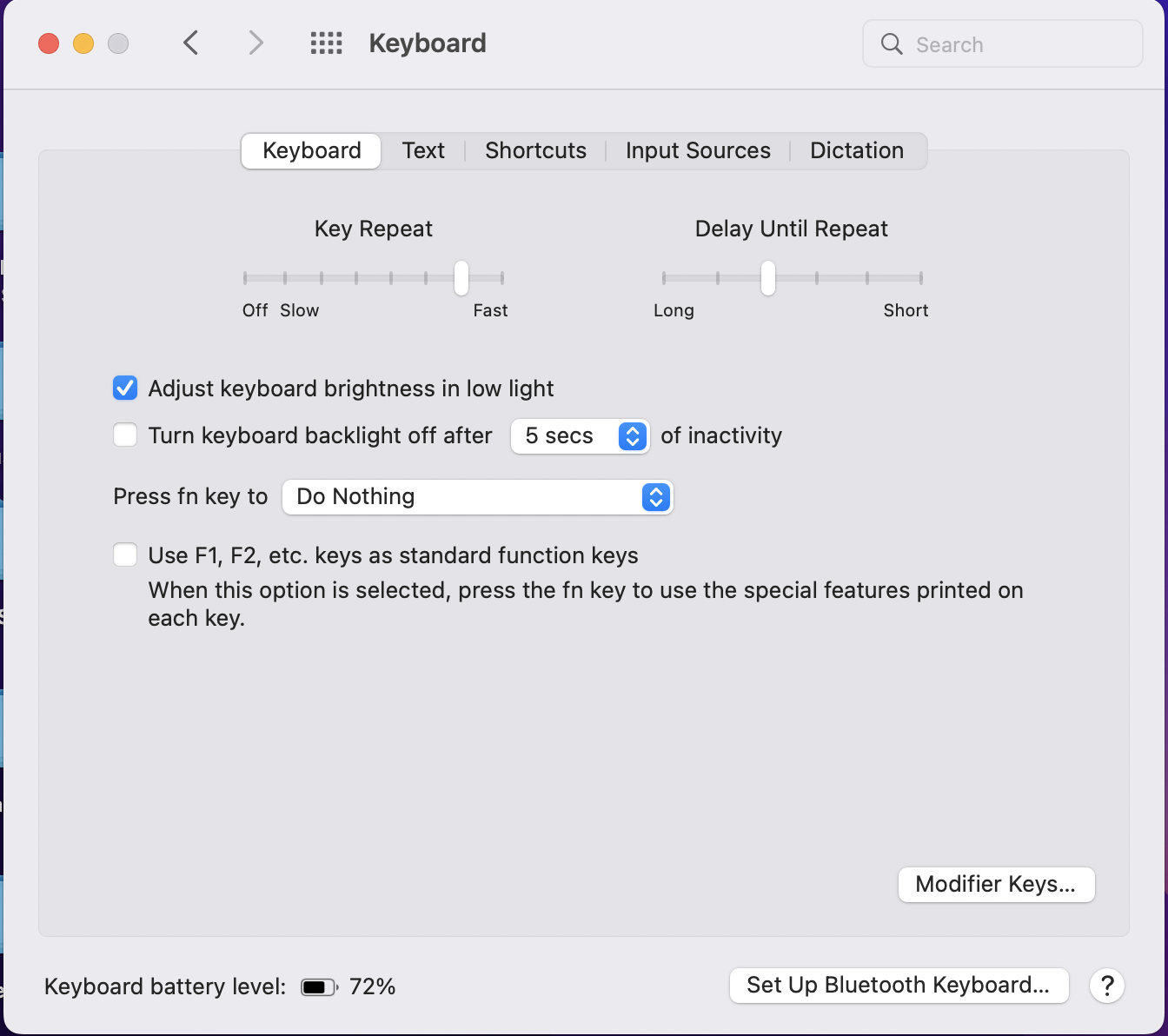The image size is (1168, 1036).
Task: Close the window with red button
Action: tap(49, 43)
